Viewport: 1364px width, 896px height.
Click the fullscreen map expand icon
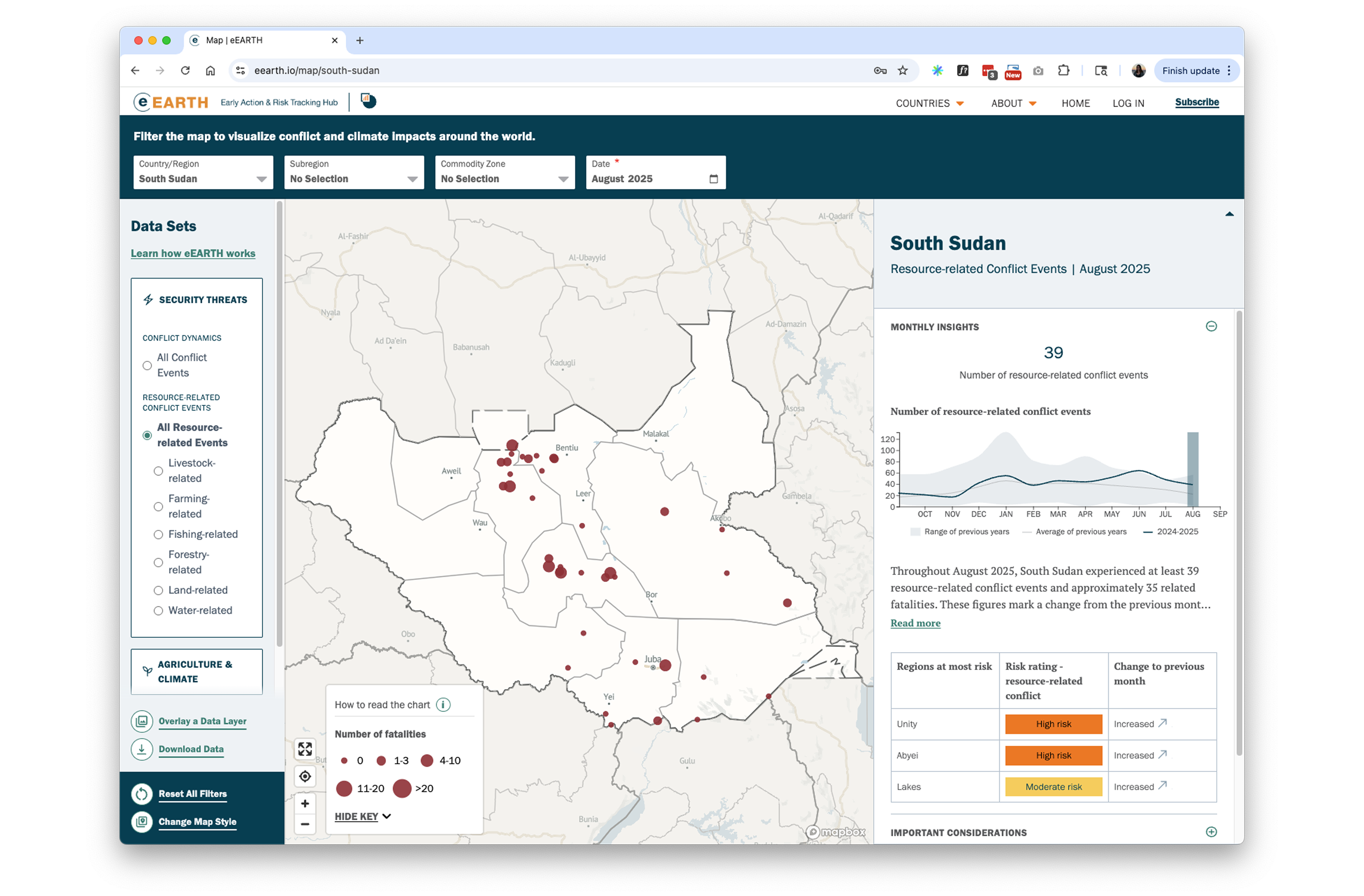305,749
